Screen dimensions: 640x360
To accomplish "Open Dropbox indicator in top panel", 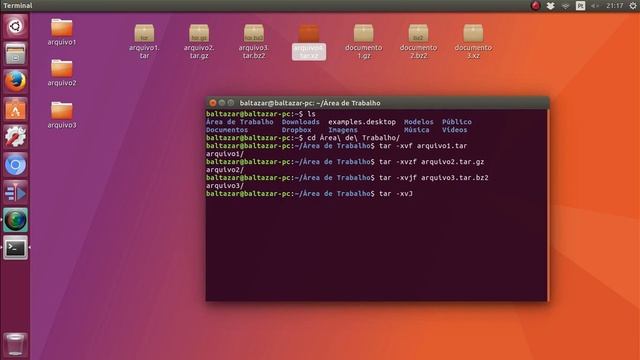I will click(x=550, y=5).
